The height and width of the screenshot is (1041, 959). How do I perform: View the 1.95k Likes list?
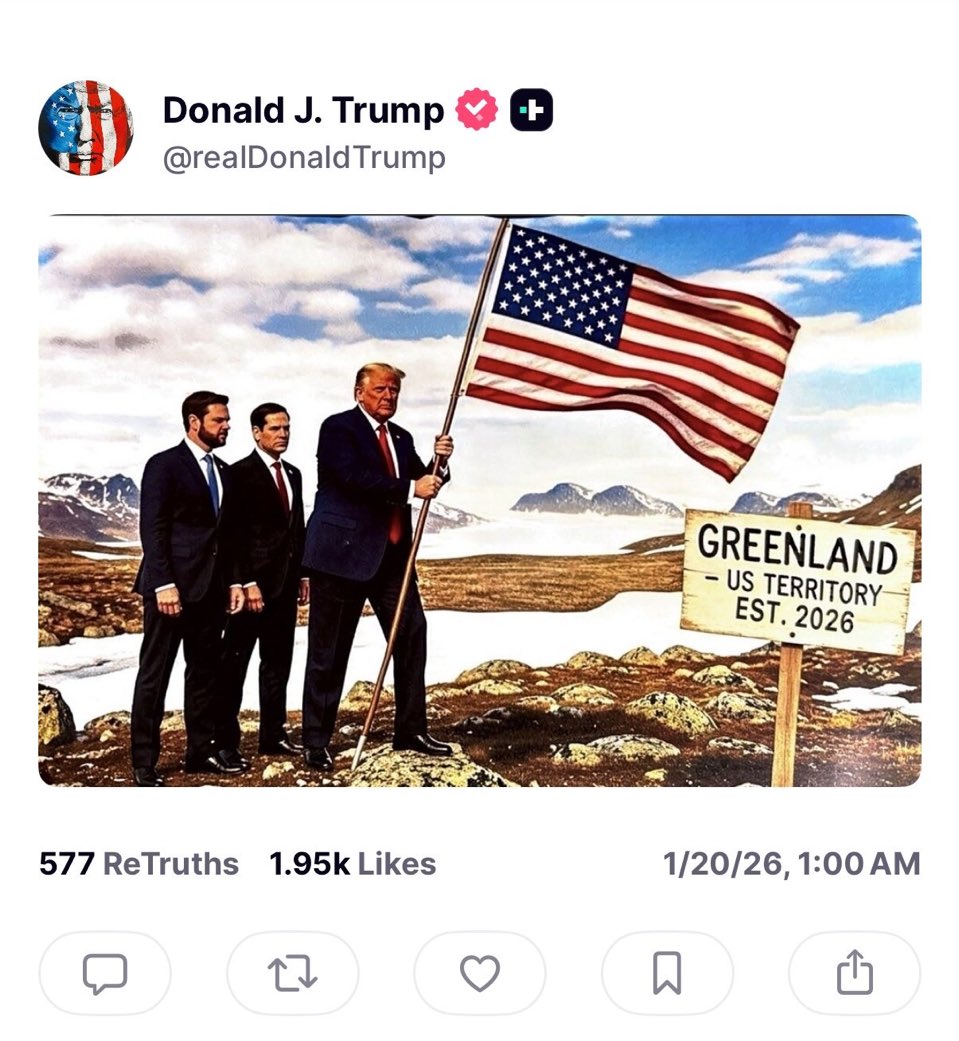[x=353, y=864]
